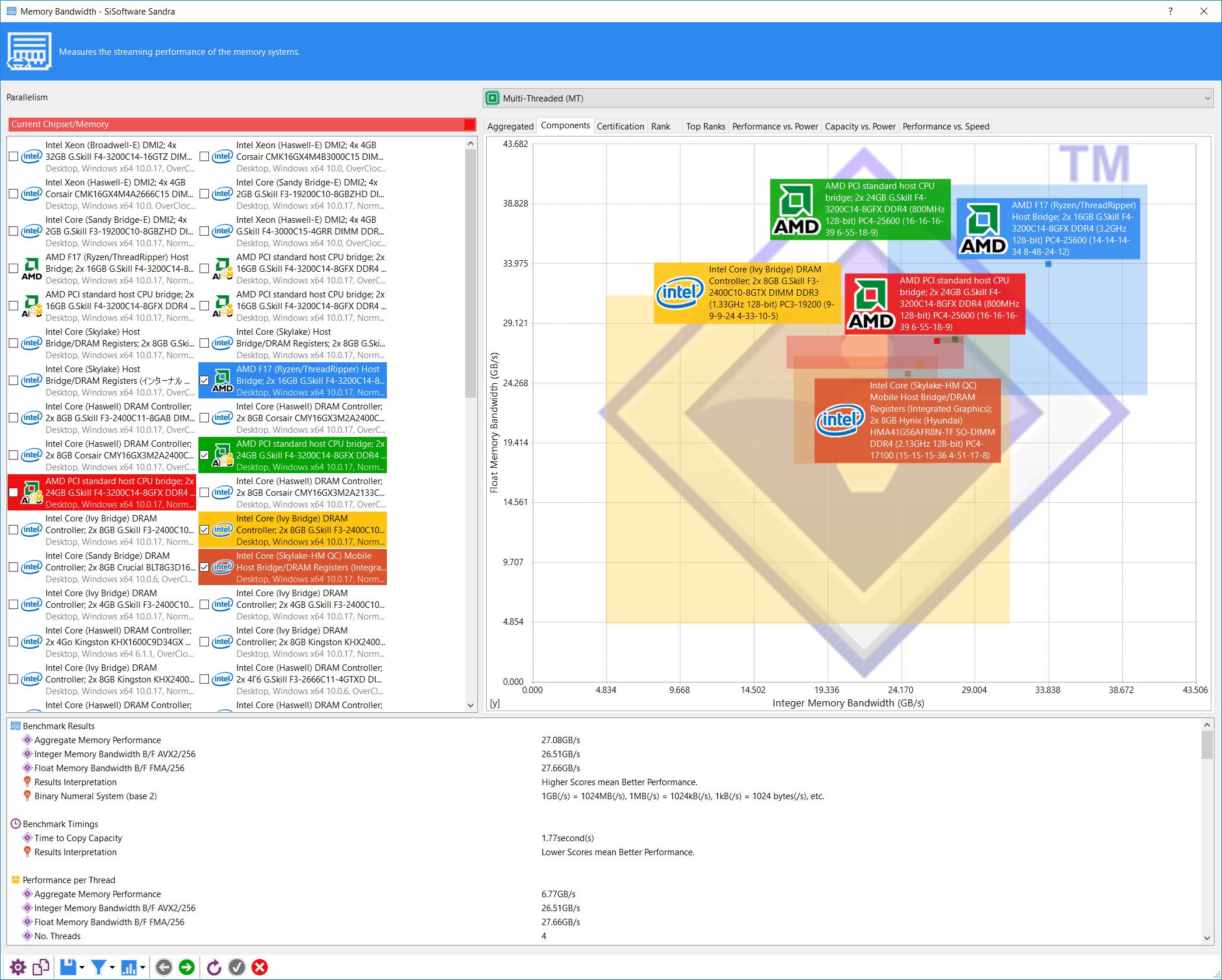Image resolution: width=1222 pixels, height=980 pixels.
Task: Switch to the Performance vs. Power tab
Action: pos(774,126)
